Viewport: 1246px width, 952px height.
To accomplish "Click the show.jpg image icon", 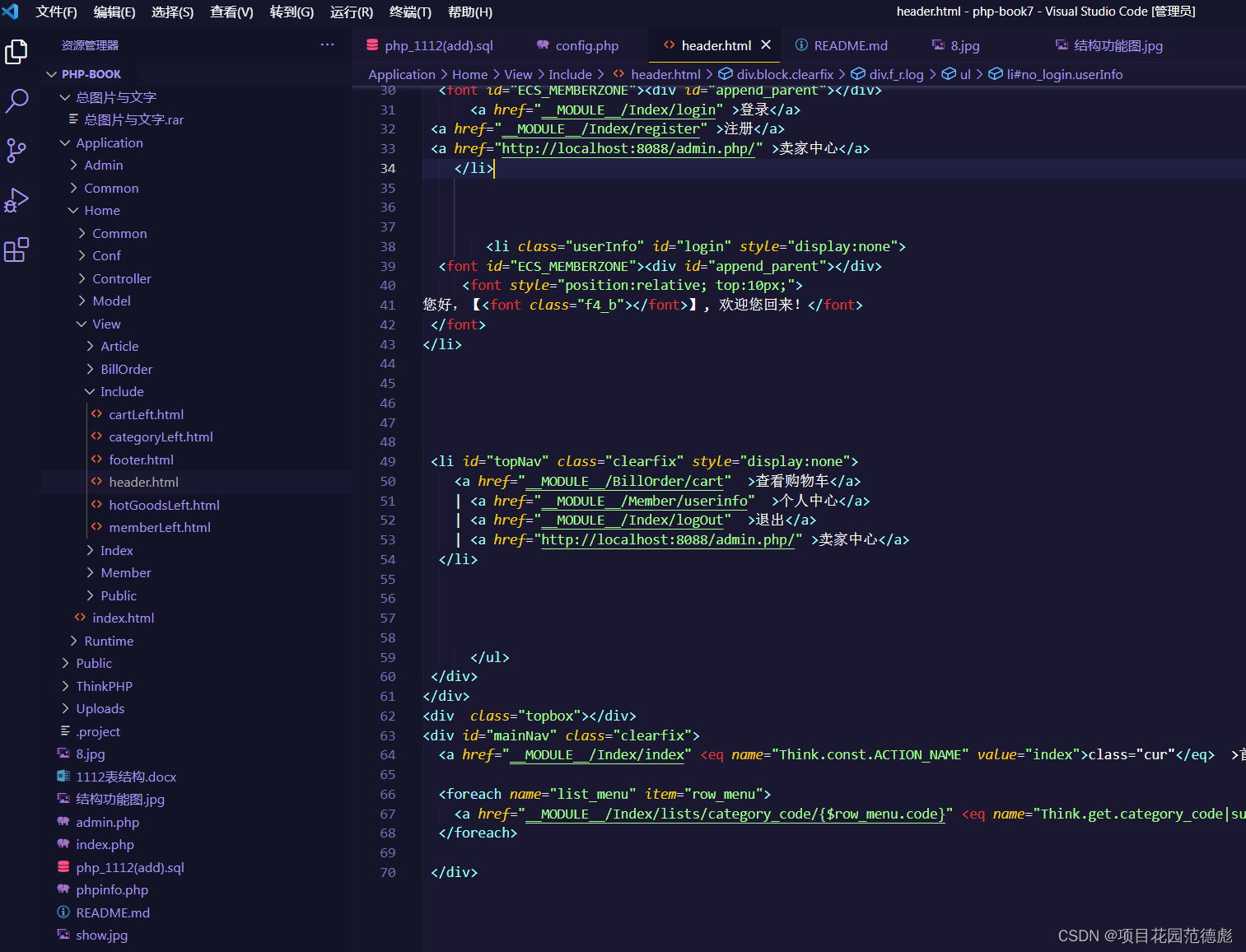I will [63, 935].
